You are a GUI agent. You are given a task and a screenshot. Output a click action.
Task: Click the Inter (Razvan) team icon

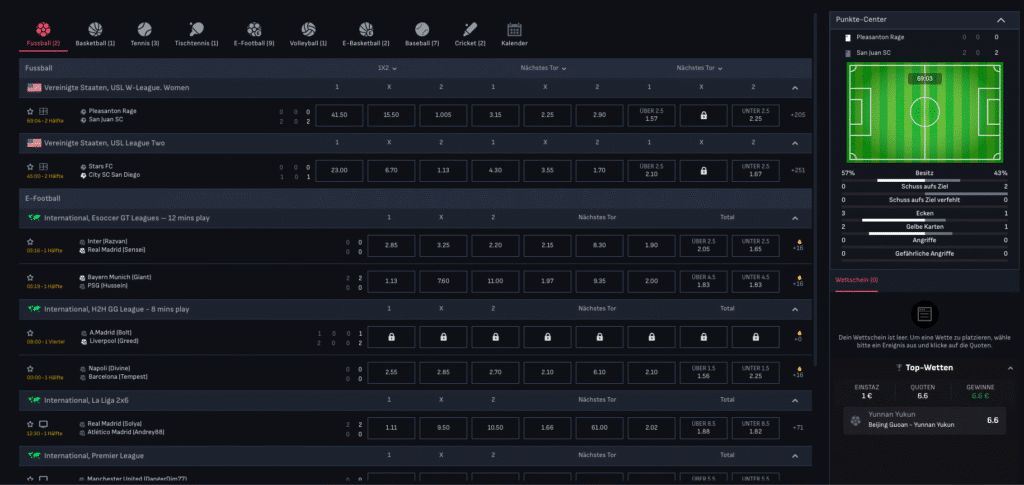pyautogui.click(x=83, y=242)
